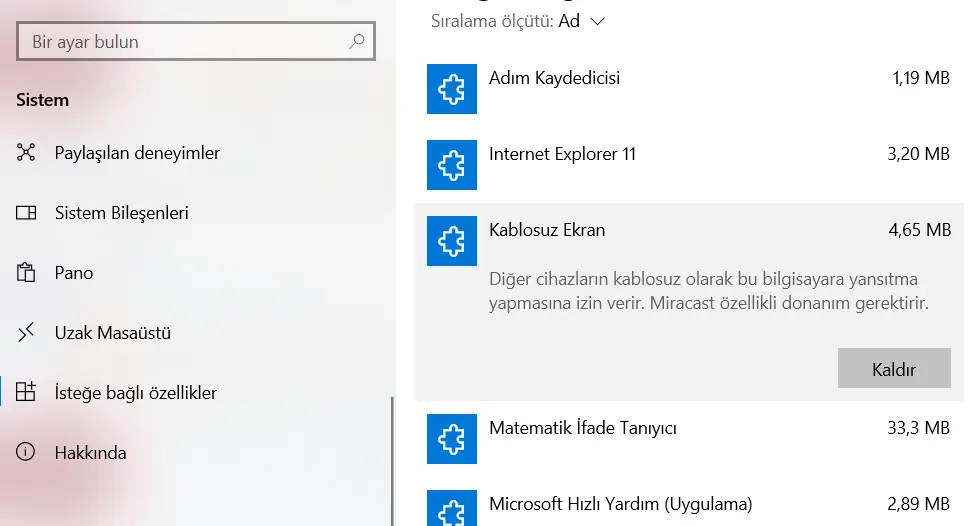Click the Adım Kaydedicisi puzzle icon
Viewport: 976px width, 526px height.
452,89
